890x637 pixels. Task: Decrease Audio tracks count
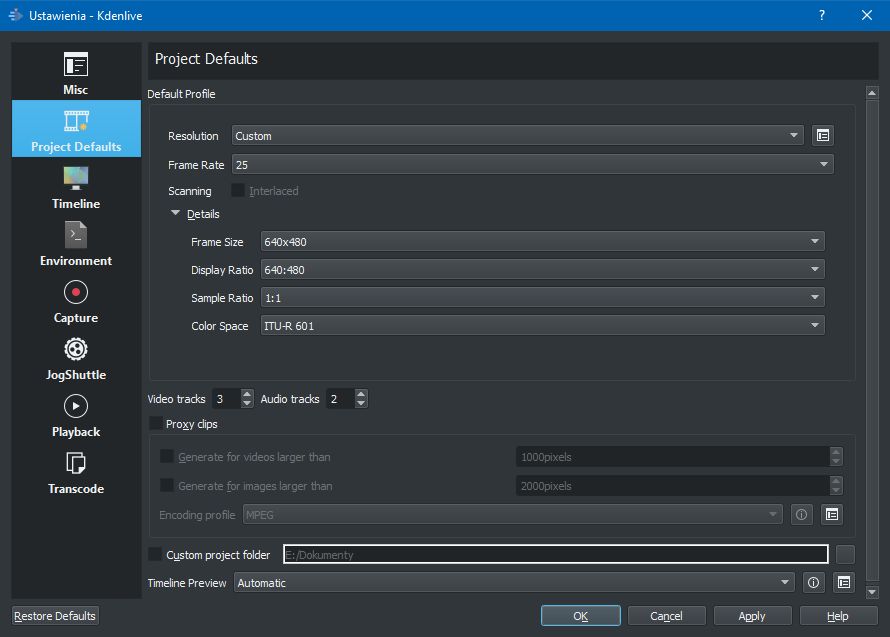(x=361, y=403)
